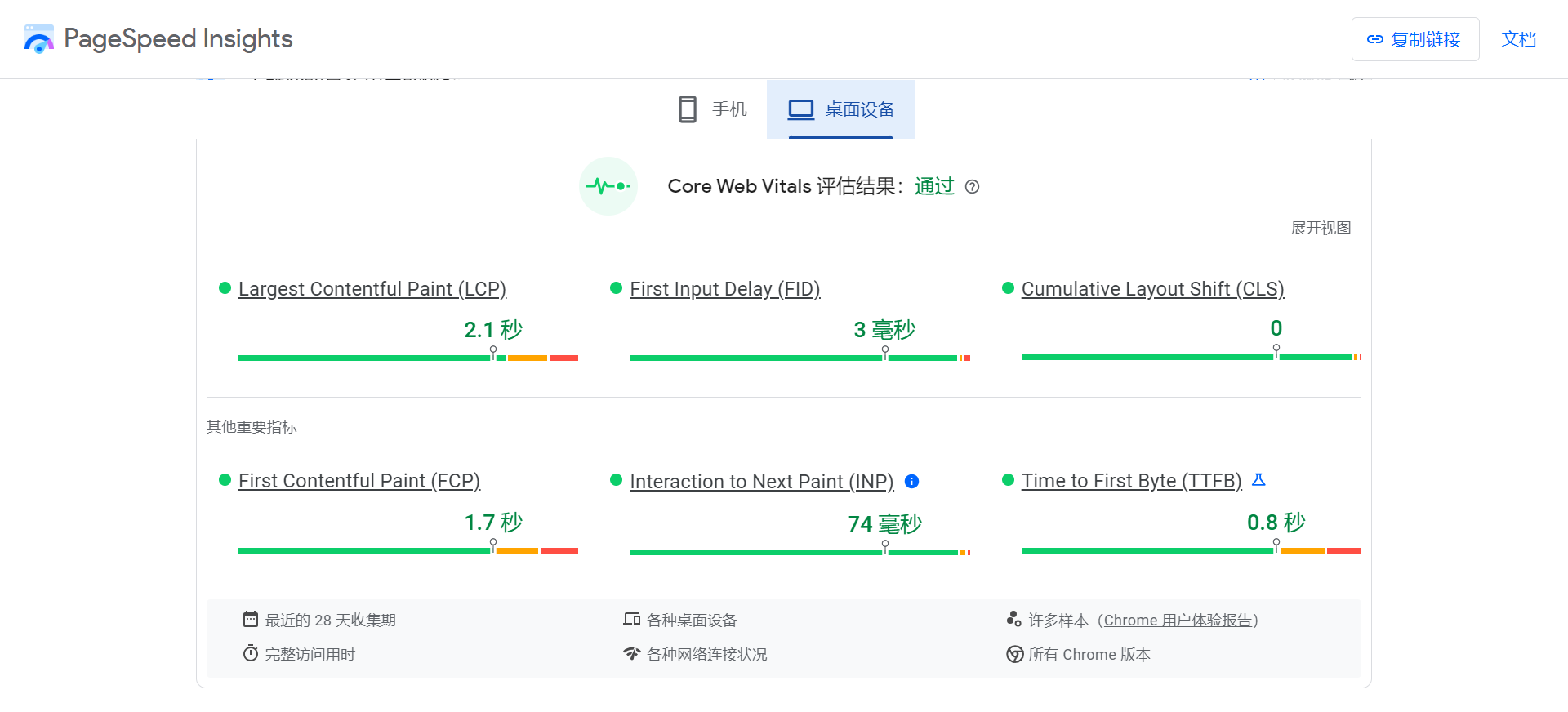The height and width of the screenshot is (712, 1568).
Task: Click the 其他重要指标 section heading
Action: click(252, 427)
